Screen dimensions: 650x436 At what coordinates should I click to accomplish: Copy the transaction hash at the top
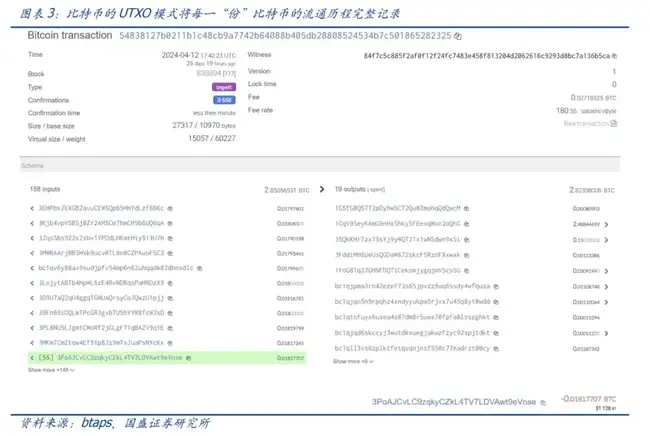pos(458,36)
